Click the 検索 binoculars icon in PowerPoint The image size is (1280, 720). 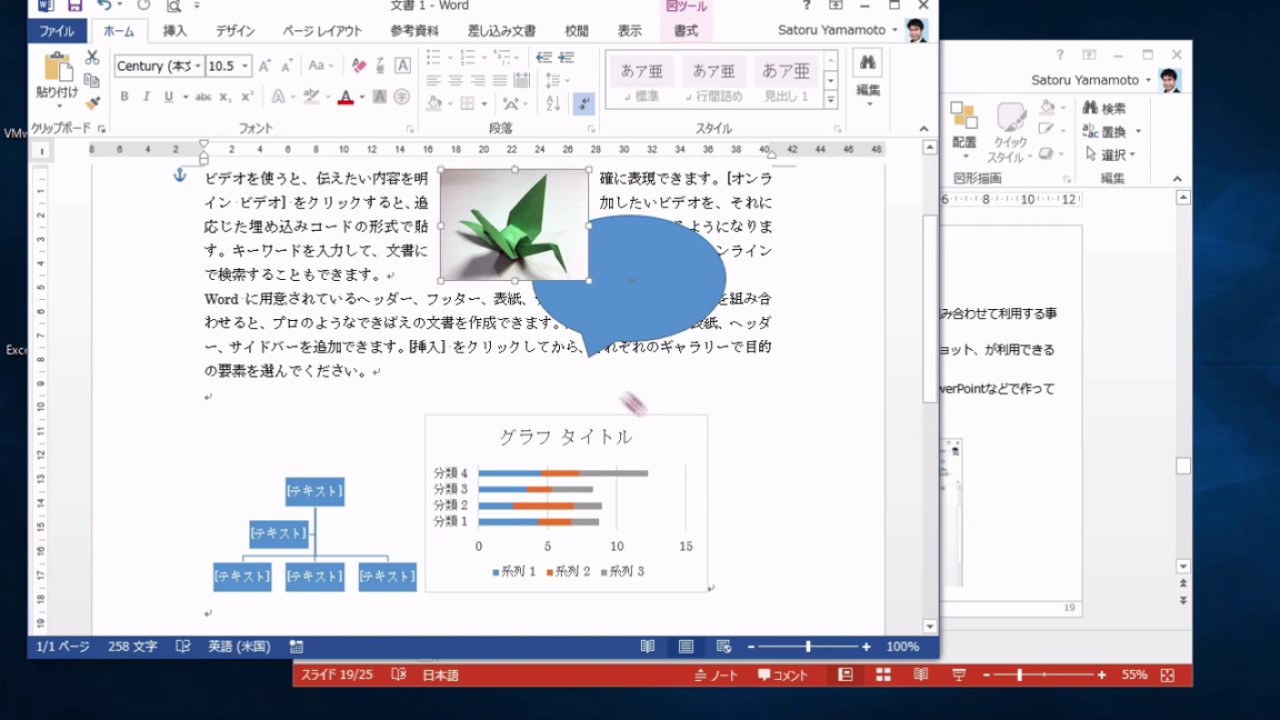[1090, 108]
